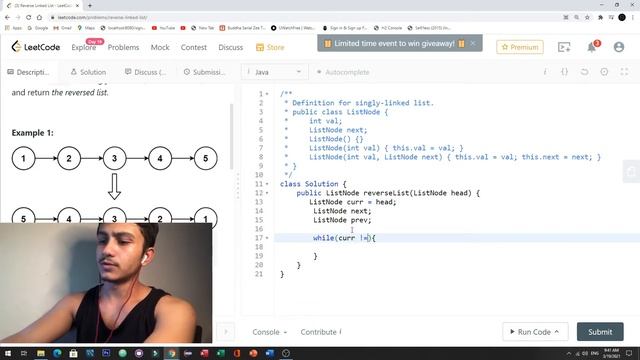Expand the Console panel

coord(269,332)
